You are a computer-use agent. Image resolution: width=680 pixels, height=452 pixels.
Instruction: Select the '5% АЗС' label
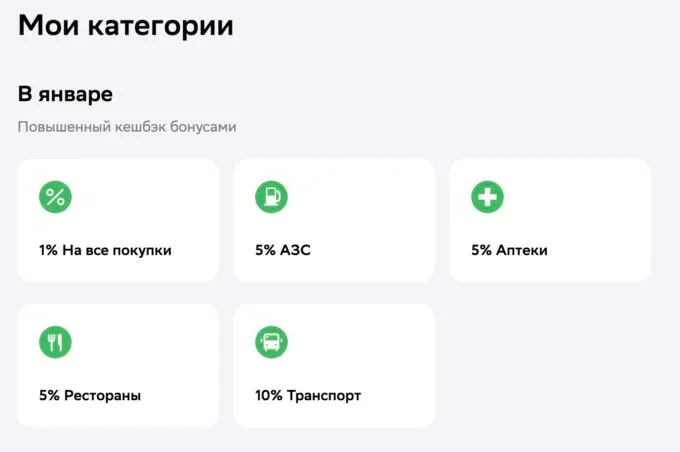click(x=283, y=250)
